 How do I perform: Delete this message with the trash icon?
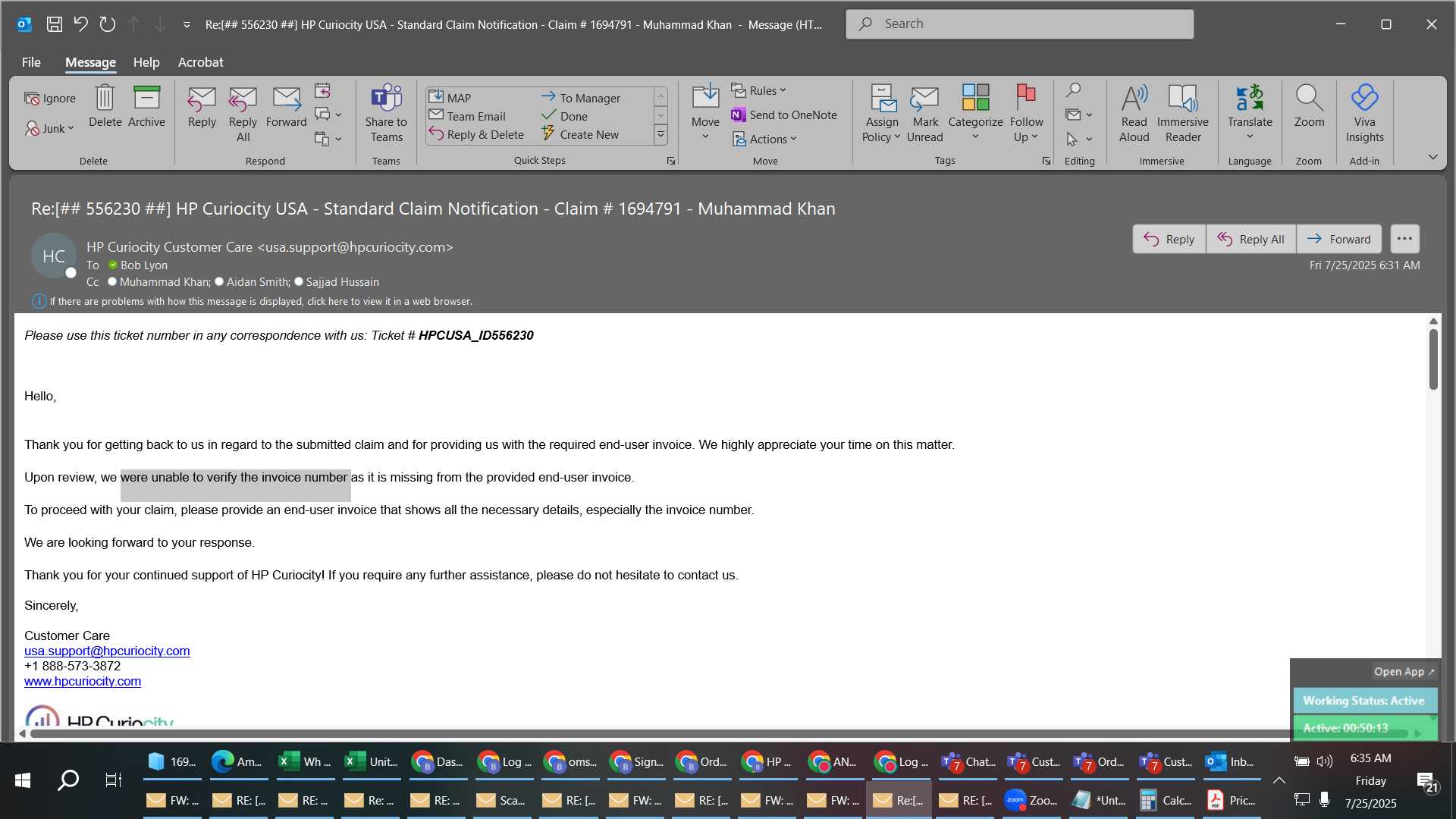105,106
